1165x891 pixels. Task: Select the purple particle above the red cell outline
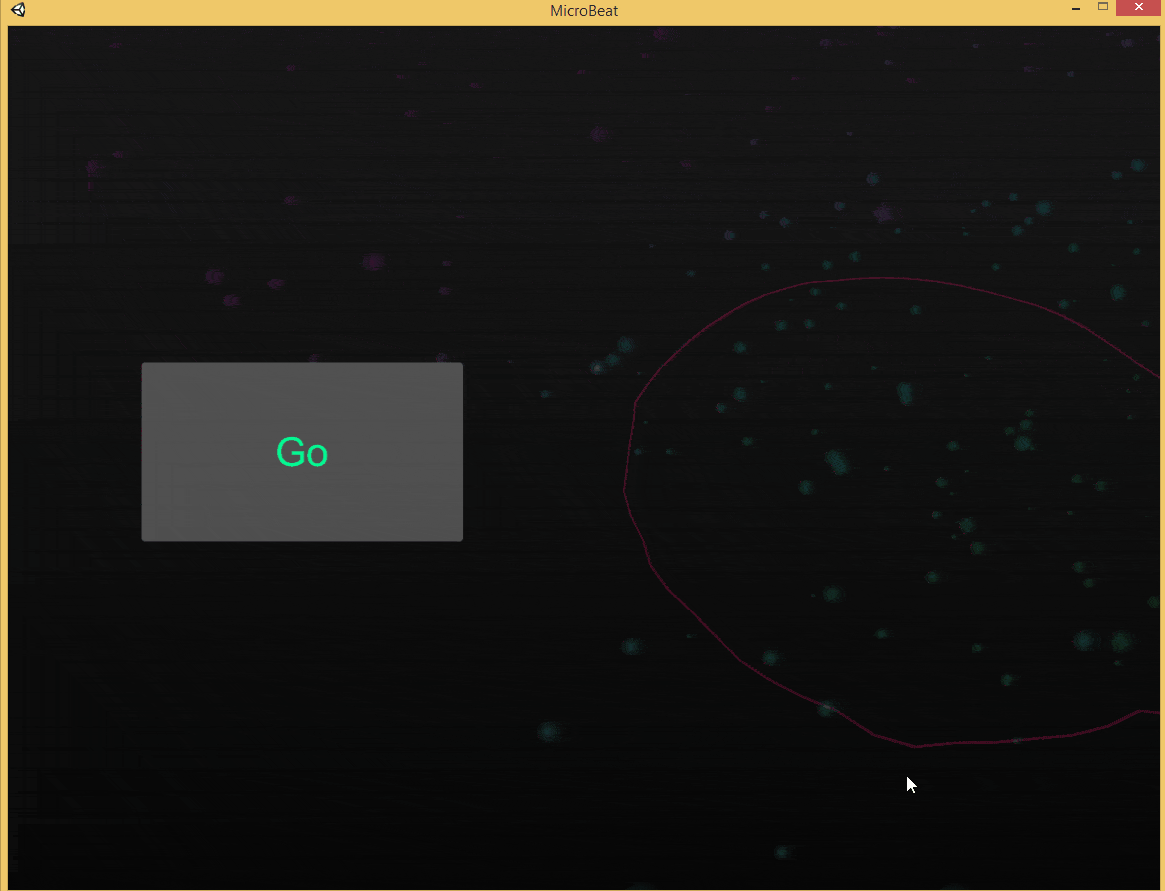883,214
